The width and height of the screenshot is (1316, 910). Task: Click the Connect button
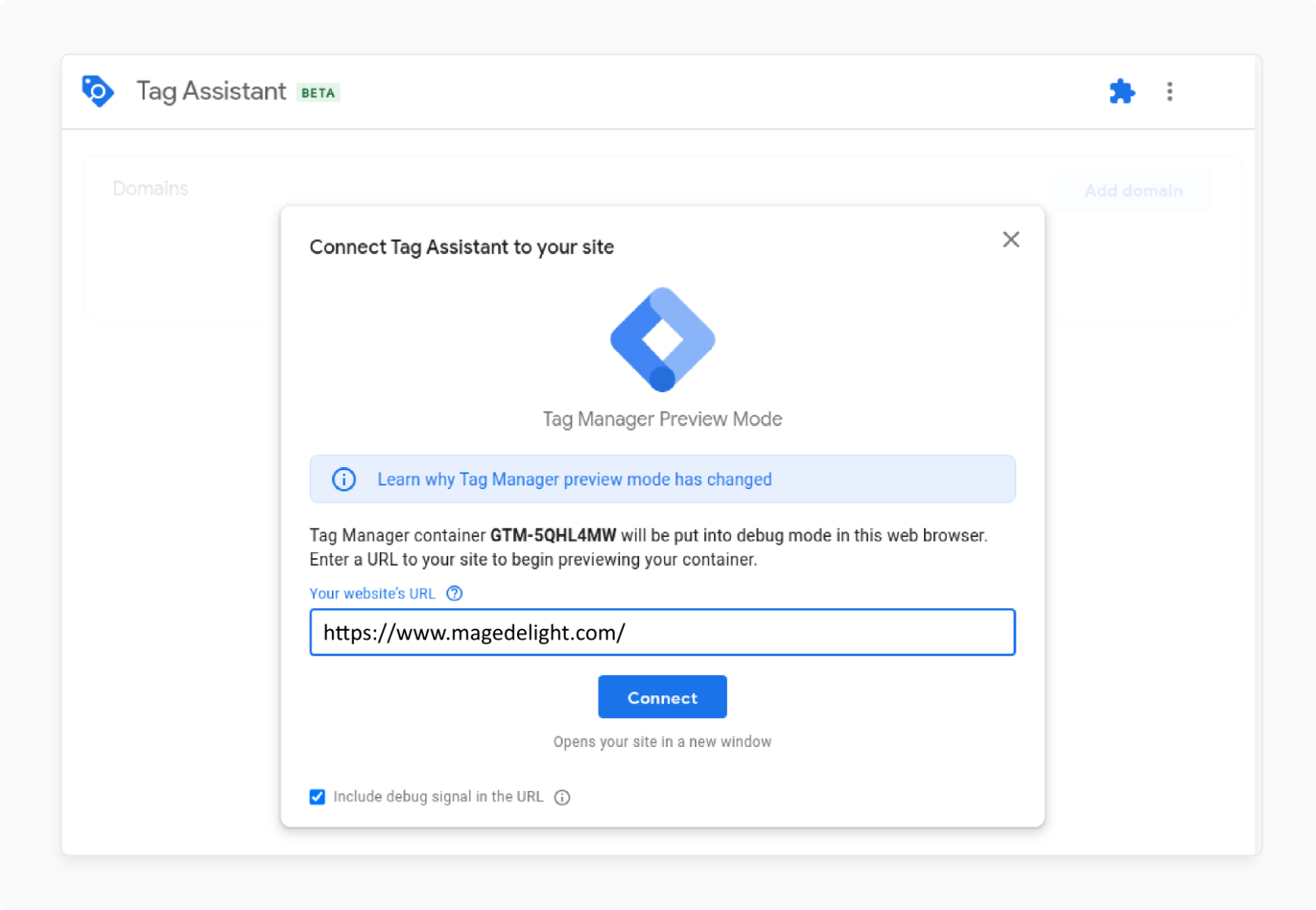click(663, 697)
